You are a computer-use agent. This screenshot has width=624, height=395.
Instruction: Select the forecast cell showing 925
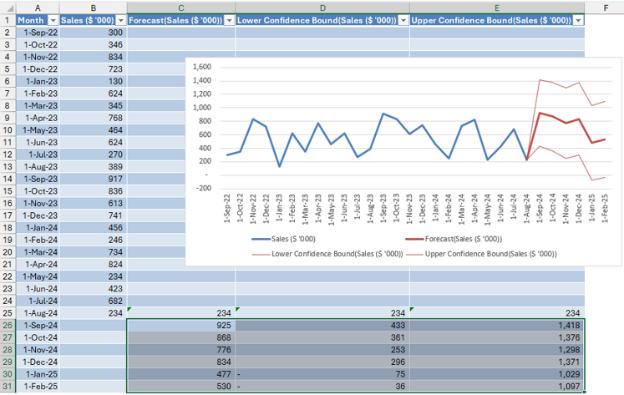[181, 325]
